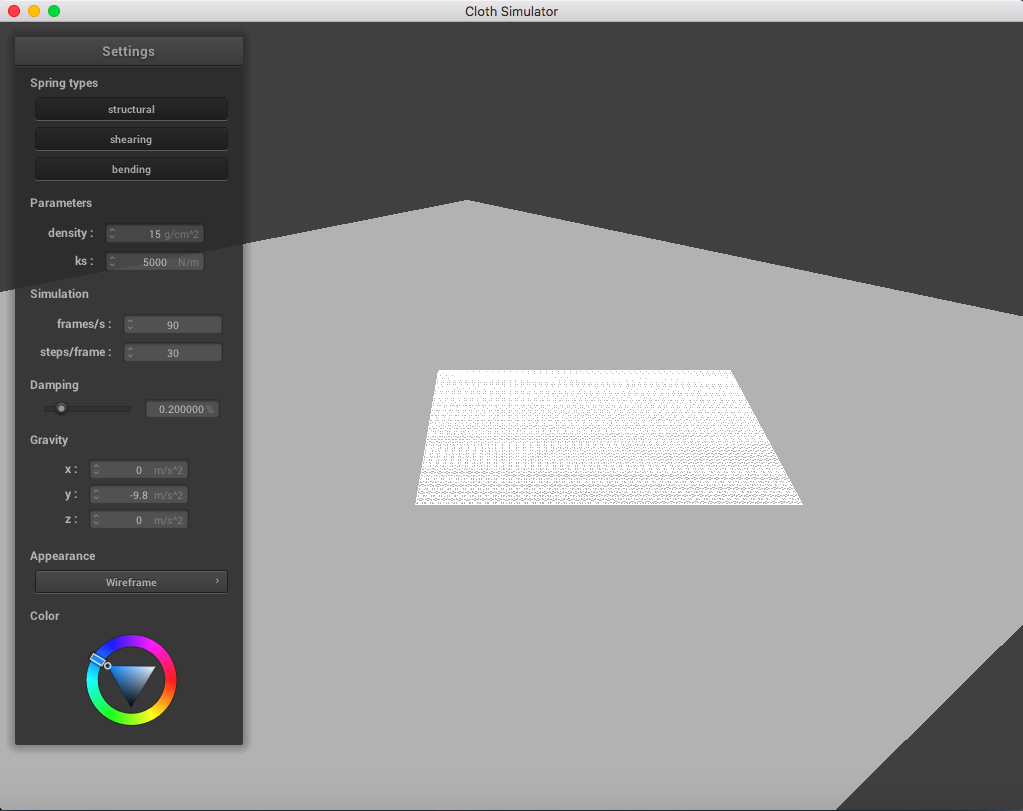Click the density spinner arrows
This screenshot has height=811, width=1023.
[x=112, y=234]
